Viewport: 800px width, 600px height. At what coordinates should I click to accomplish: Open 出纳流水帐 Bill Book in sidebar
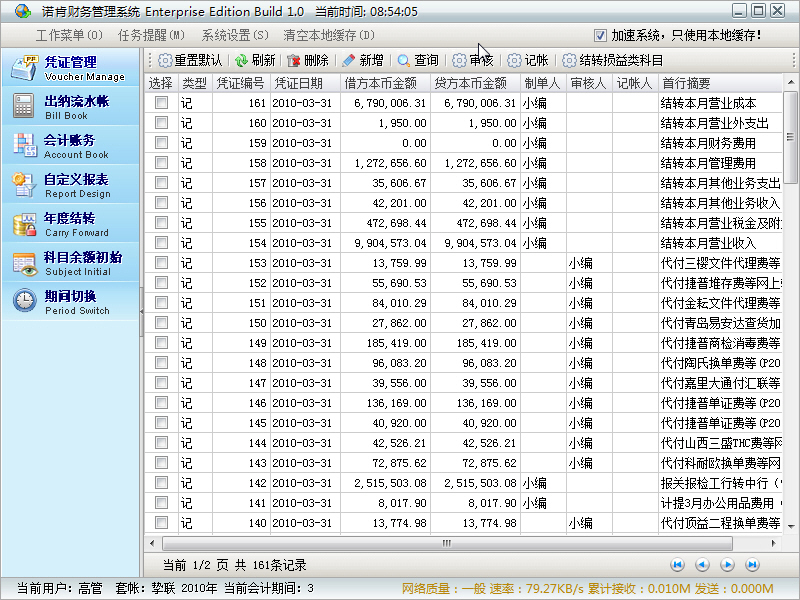70,107
